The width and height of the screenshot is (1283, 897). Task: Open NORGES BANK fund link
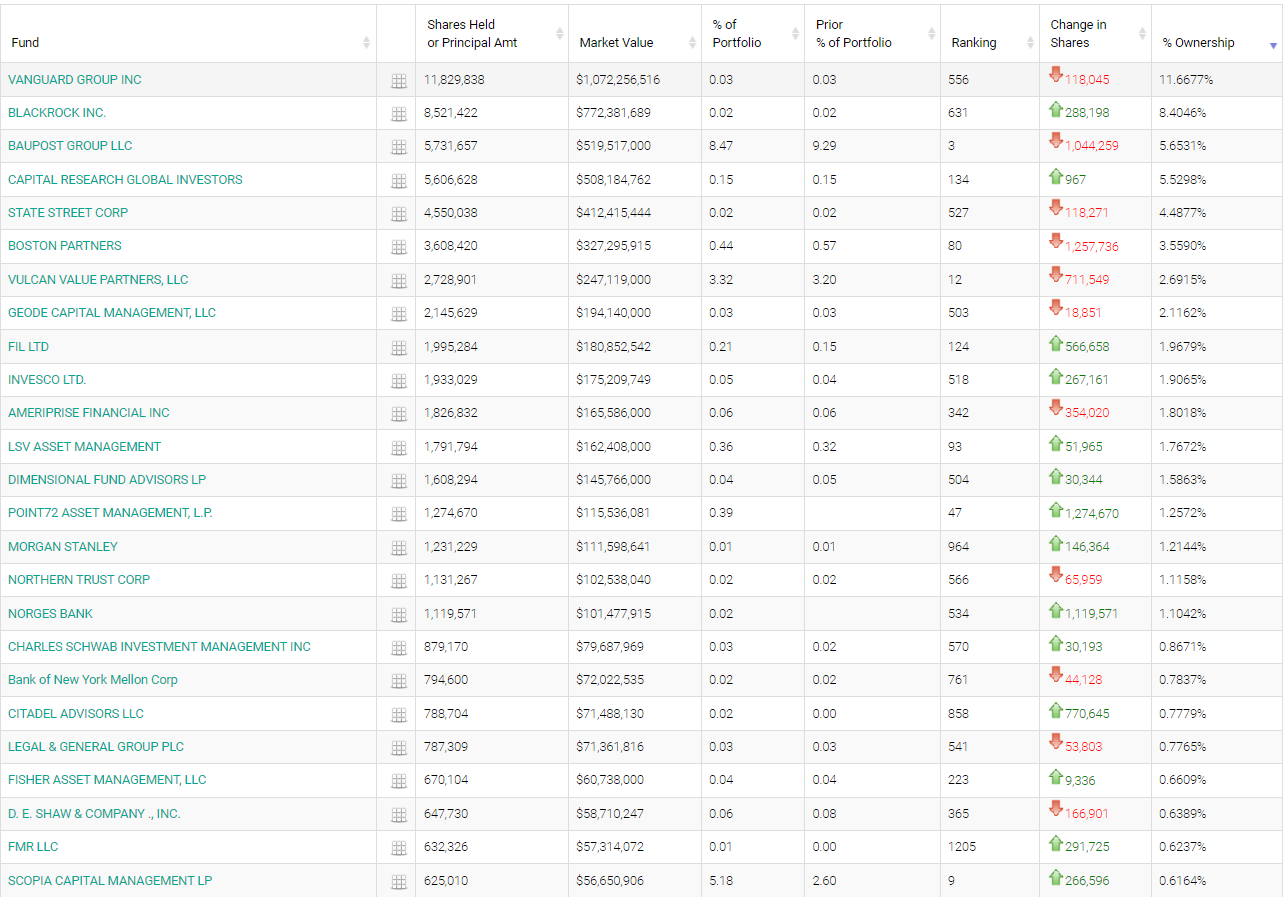[x=50, y=614]
